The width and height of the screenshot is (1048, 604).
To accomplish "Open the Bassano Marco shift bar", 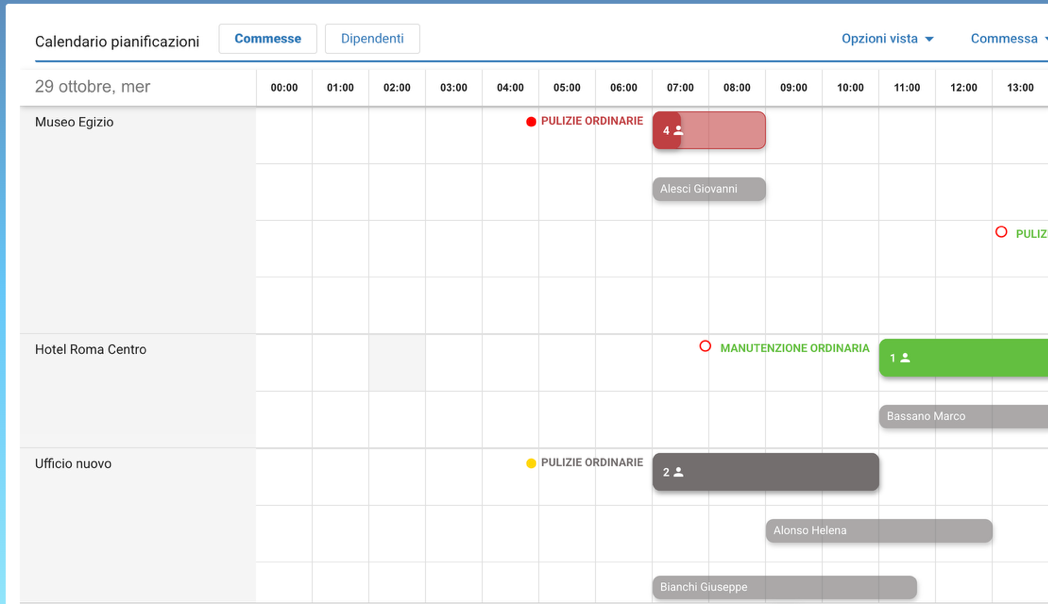I will point(962,416).
